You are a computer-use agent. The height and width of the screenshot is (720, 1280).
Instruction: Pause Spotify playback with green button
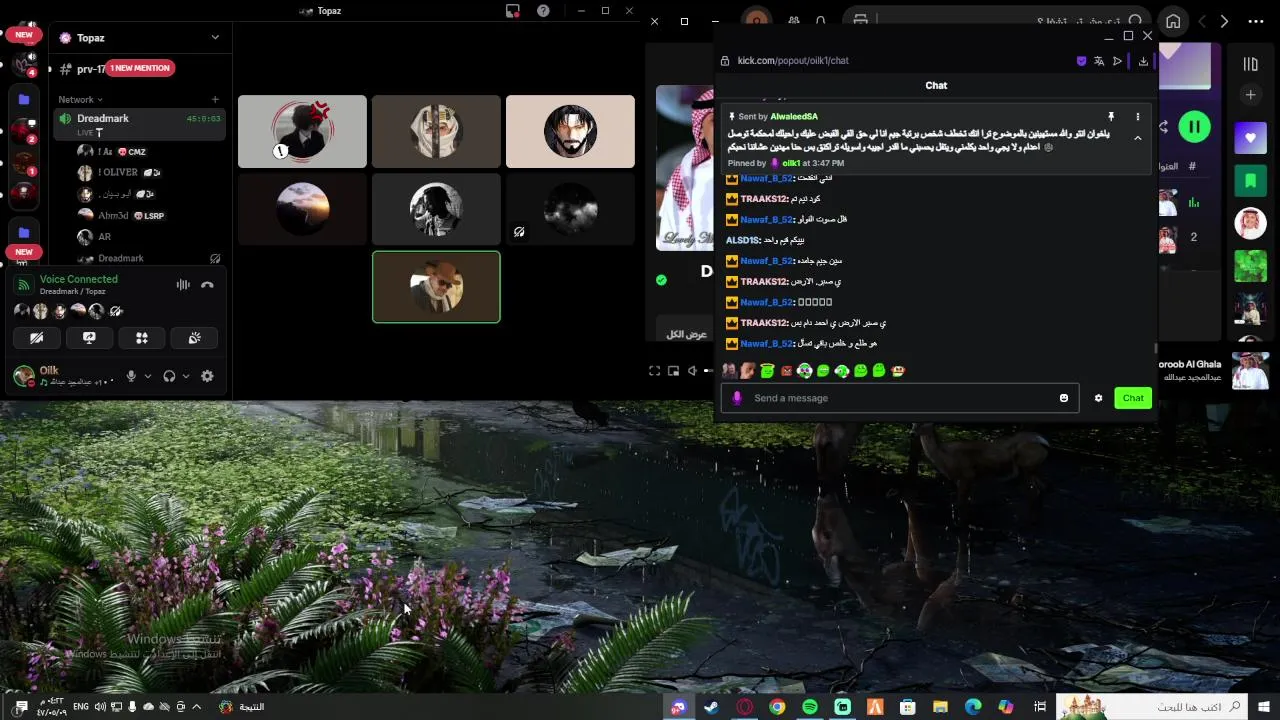pyautogui.click(x=1194, y=127)
